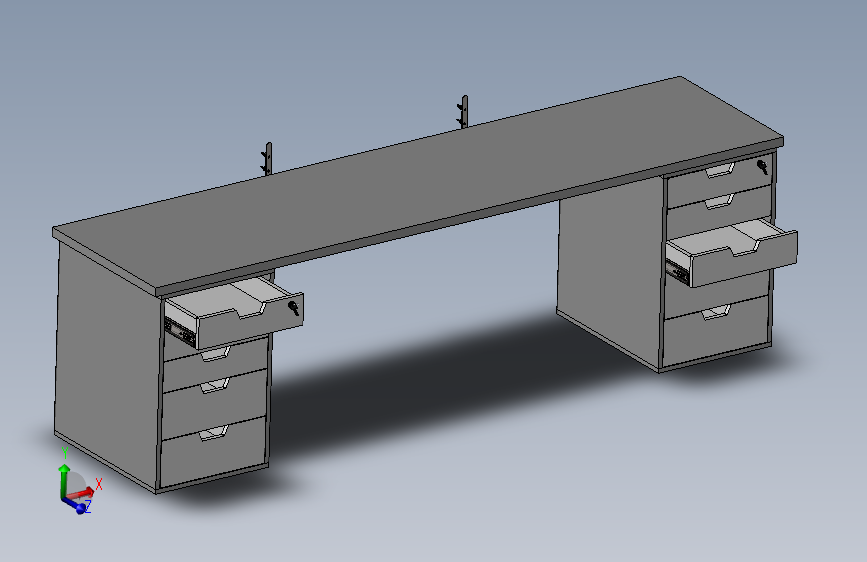867x562 pixels.
Task: Click the slide rail on the right open drawer
Action: [x=678, y=271]
